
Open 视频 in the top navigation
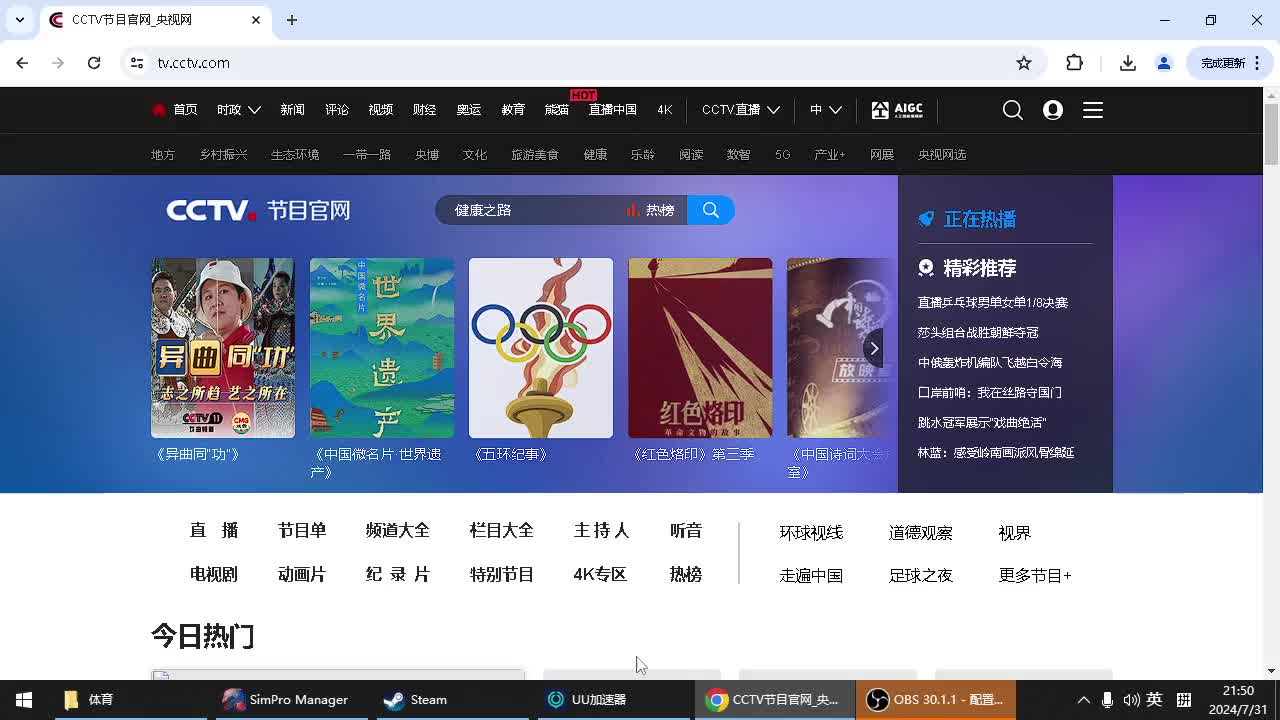click(x=381, y=110)
